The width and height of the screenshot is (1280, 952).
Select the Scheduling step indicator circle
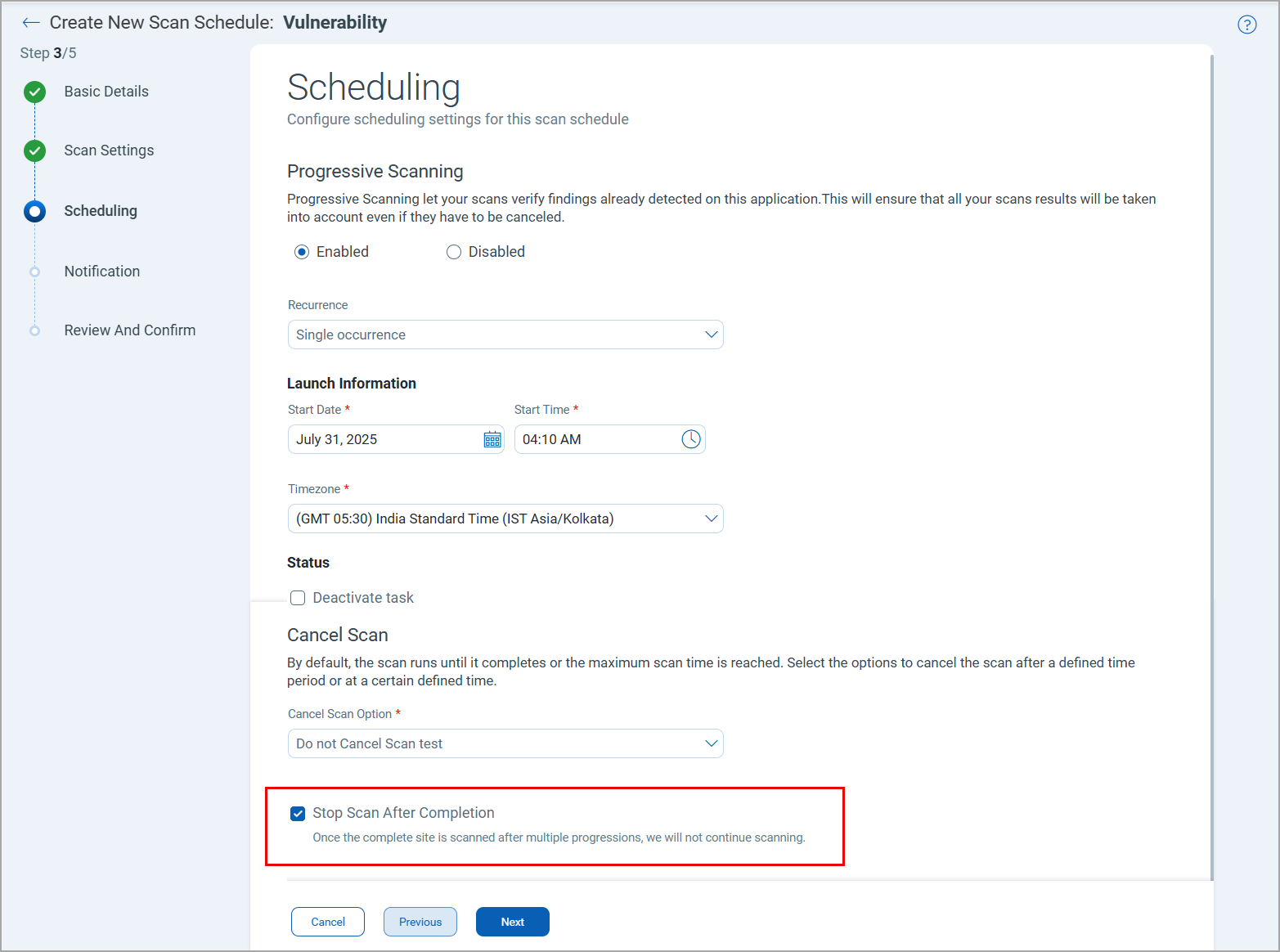point(34,211)
